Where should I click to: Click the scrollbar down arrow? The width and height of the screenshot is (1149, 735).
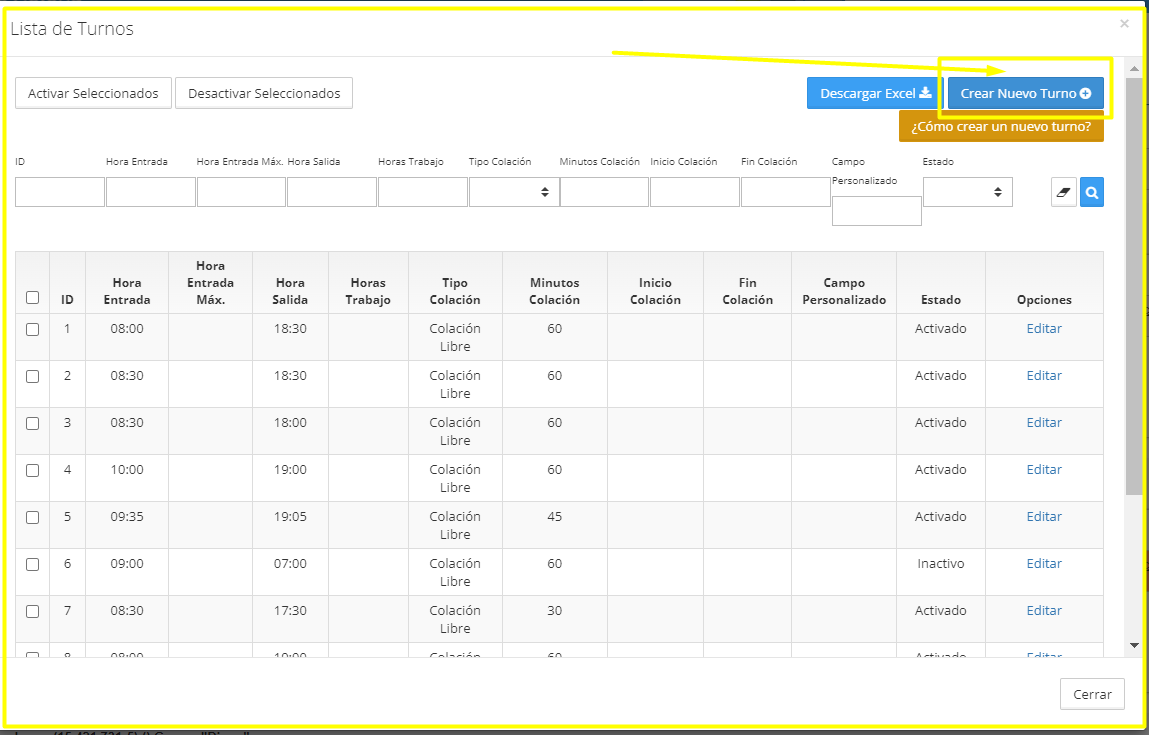(x=1134, y=646)
